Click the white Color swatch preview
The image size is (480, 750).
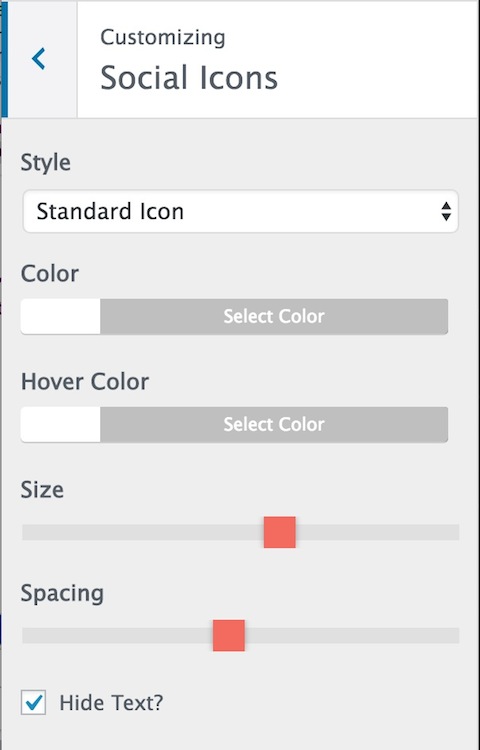coord(61,317)
